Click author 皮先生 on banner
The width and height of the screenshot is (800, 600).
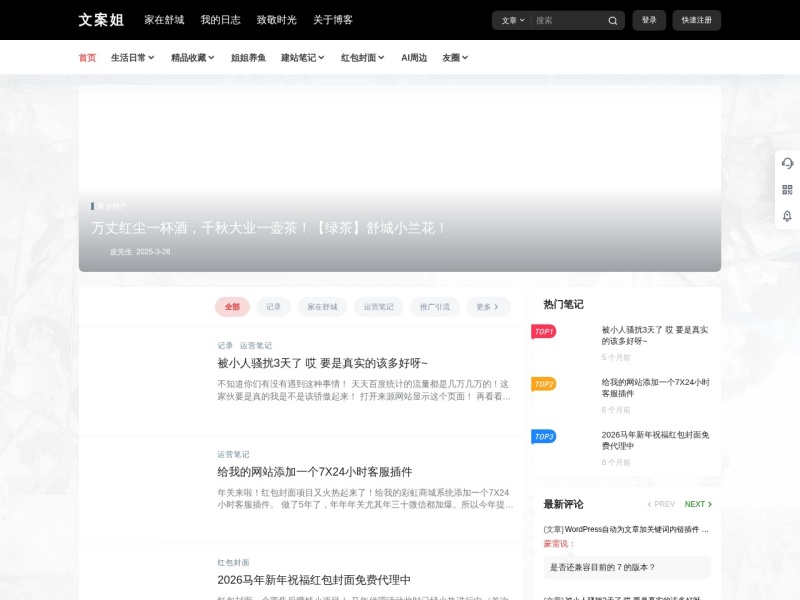(x=121, y=252)
